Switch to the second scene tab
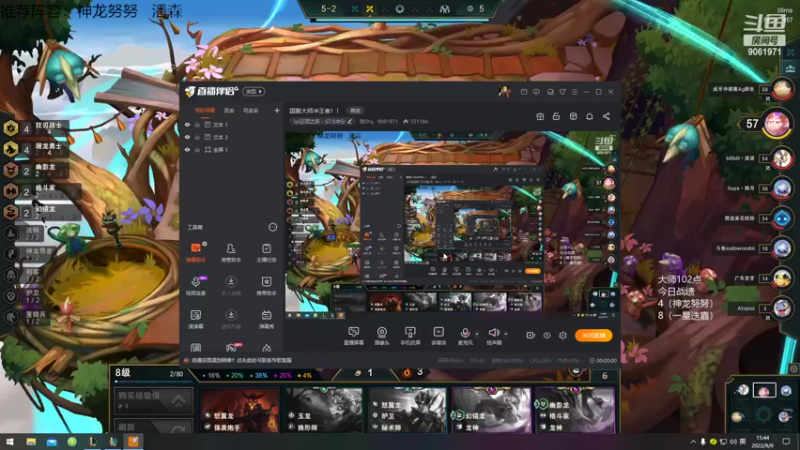This screenshot has height=450, width=800. pos(229,110)
